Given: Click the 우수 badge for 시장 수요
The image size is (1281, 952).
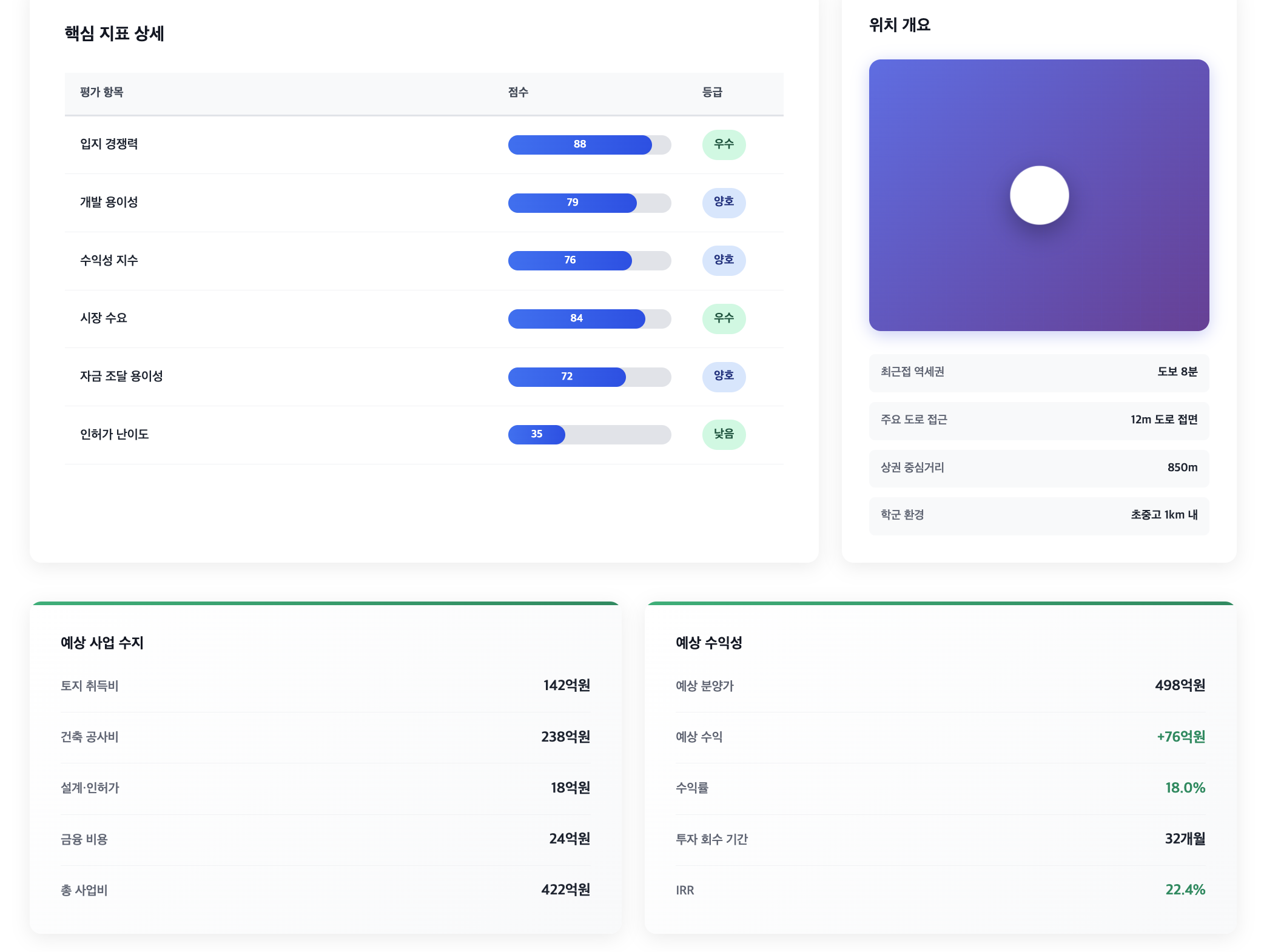Looking at the screenshot, I should click(x=723, y=318).
